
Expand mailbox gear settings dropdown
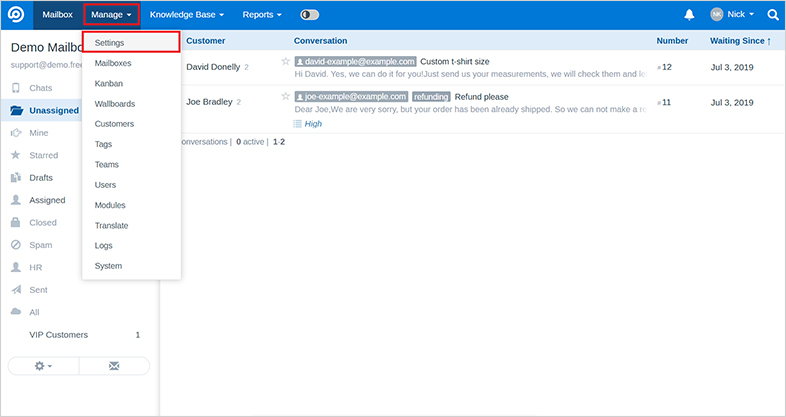pyautogui.click(x=43, y=367)
